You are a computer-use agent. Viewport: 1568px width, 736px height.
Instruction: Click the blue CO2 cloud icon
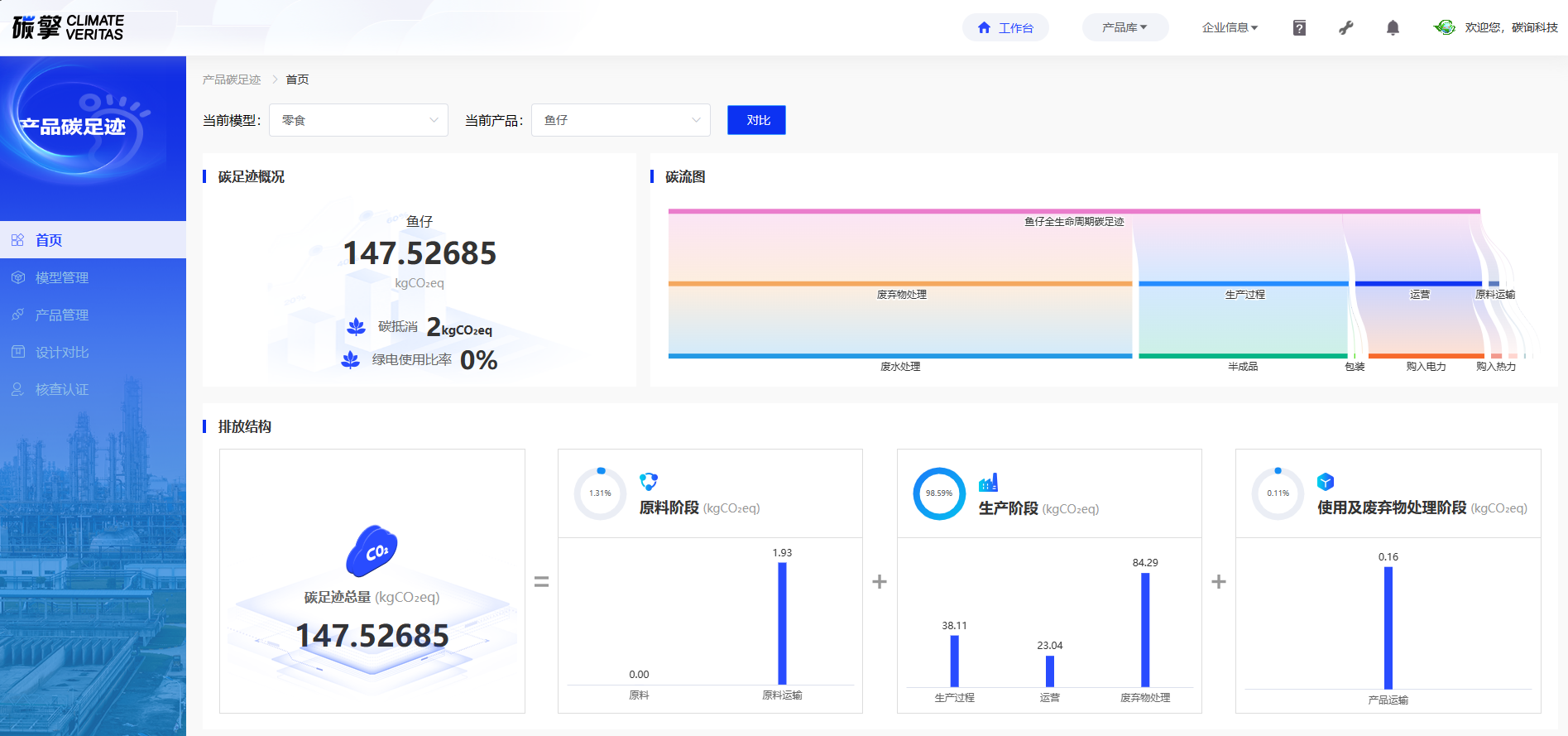372,551
